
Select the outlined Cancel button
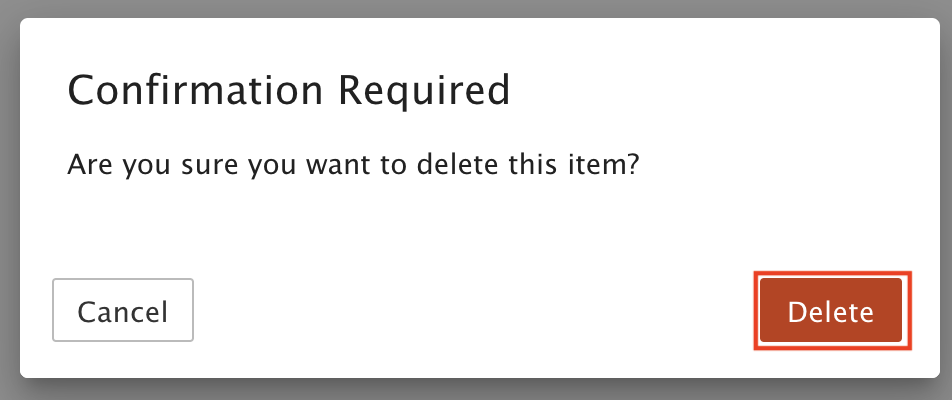(123, 310)
